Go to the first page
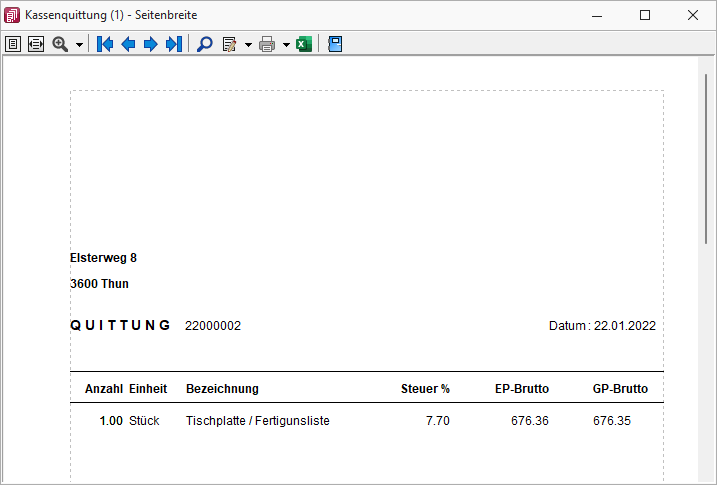 click(x=105, y=44)
